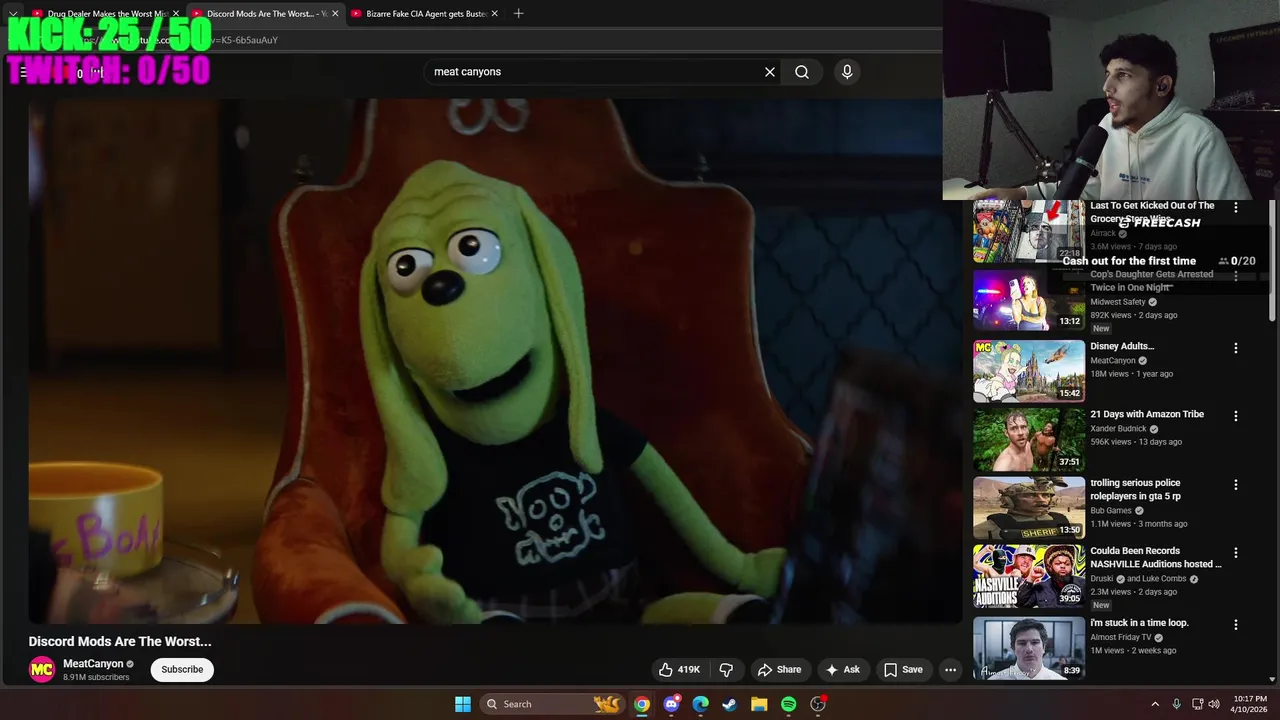Open volume control in system tray
Screen dimensions: 1280x720
pyautogui.click(x=1214, y=704)
